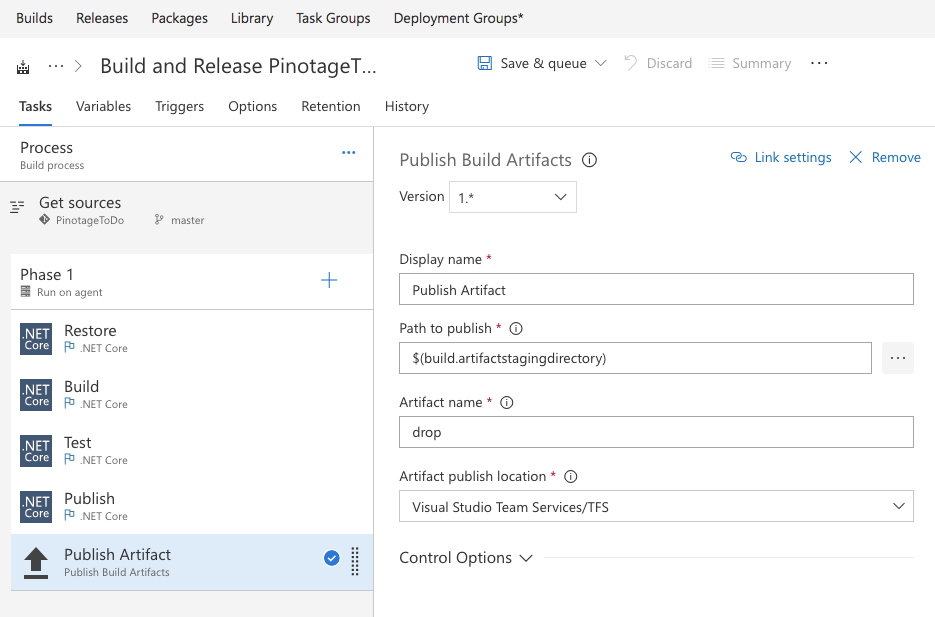Click the flag icon under Build task
This screenshot has width=935, height=617.
pos(70,403)
